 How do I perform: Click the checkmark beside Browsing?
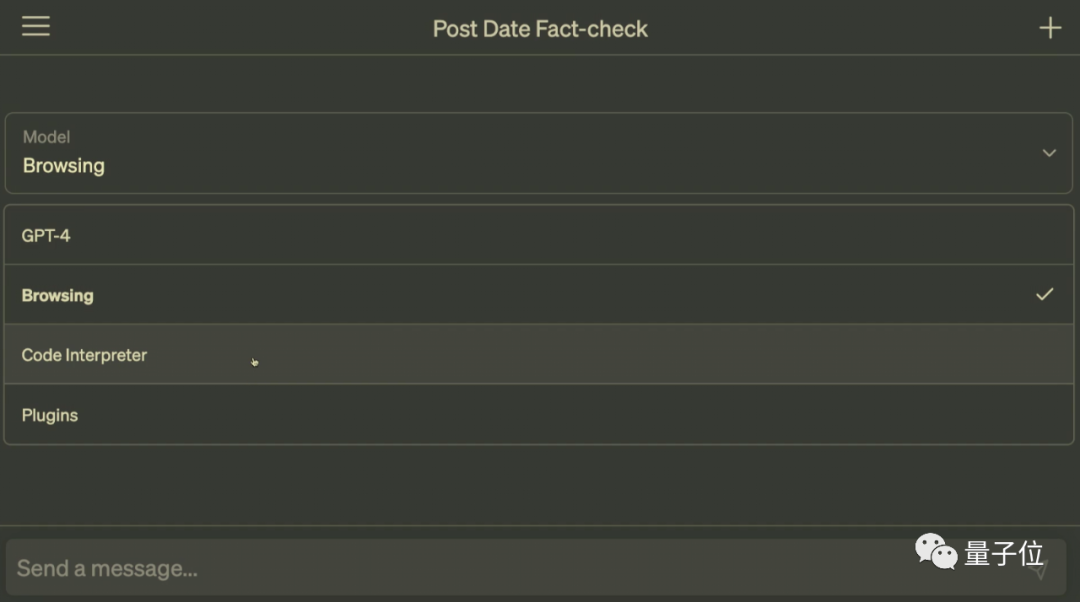click(1044, 295)
